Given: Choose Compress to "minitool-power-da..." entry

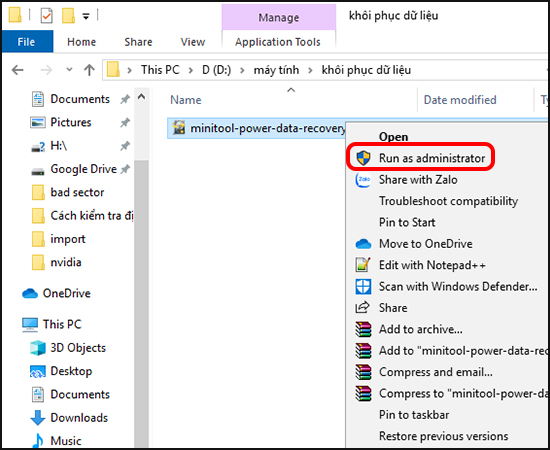Looking at the screenshot, I should tap(463, 394).
